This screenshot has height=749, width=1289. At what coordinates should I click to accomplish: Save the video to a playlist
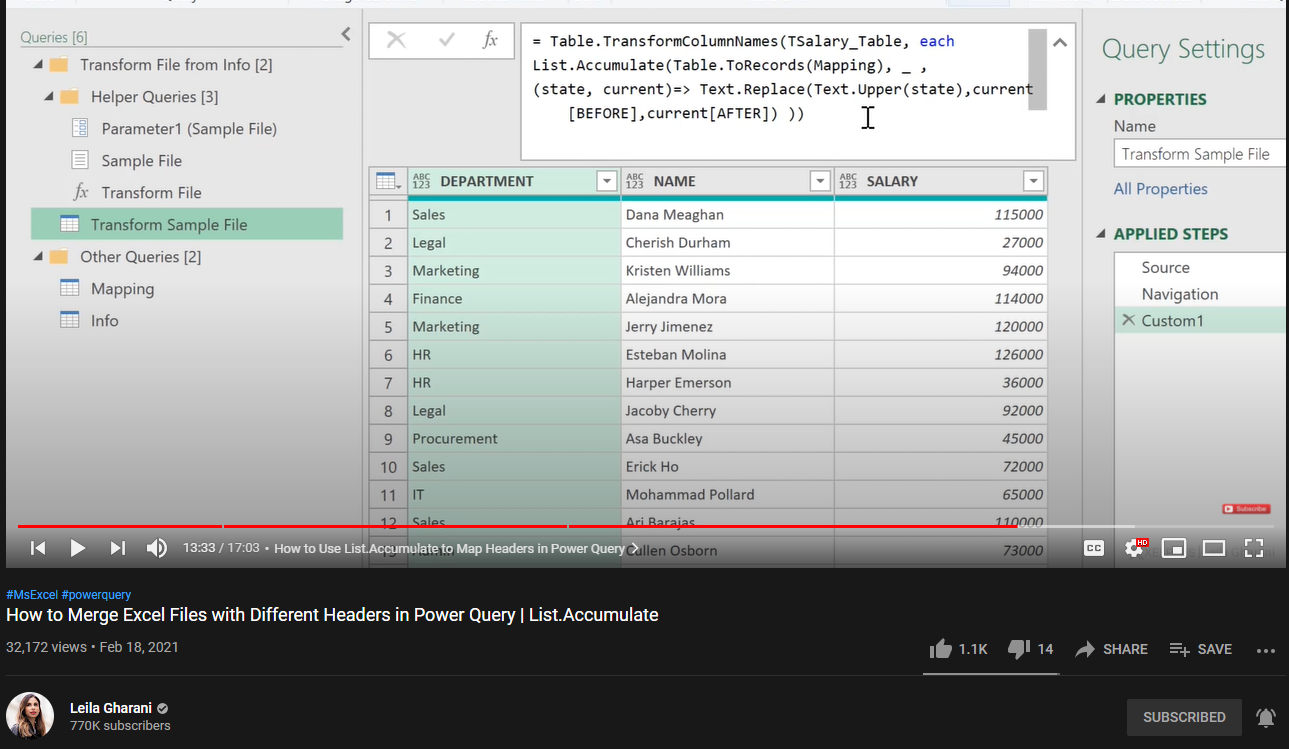(x=1200, y=649)
